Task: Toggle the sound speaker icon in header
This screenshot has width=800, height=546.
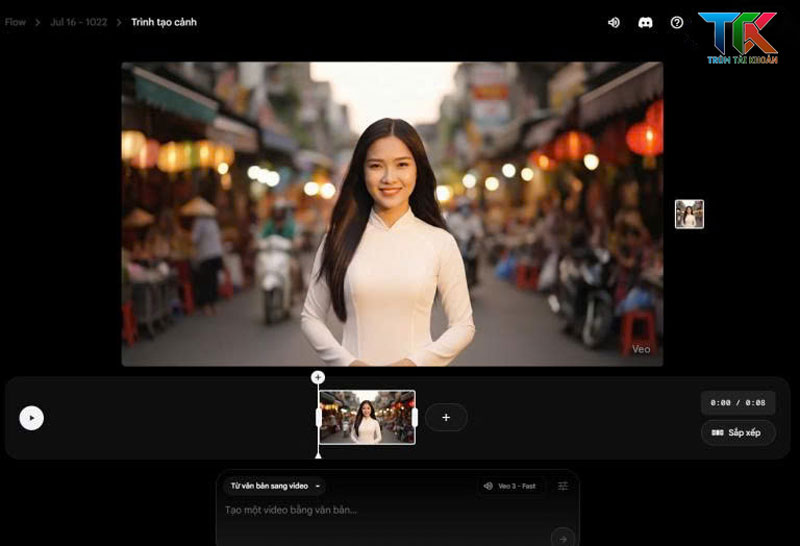Action: [614, 22]
